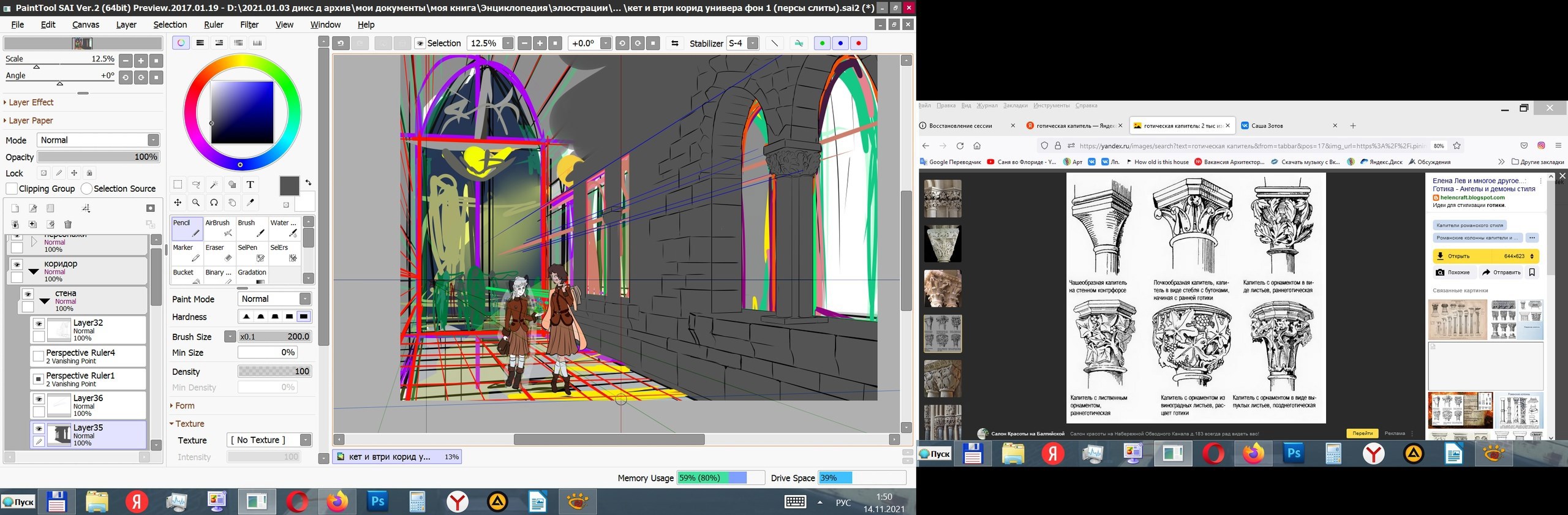Open the Brush Size multiplier dropdown
The height and width of the screenshot is (515, 1568).
click(x=230, y=336)
